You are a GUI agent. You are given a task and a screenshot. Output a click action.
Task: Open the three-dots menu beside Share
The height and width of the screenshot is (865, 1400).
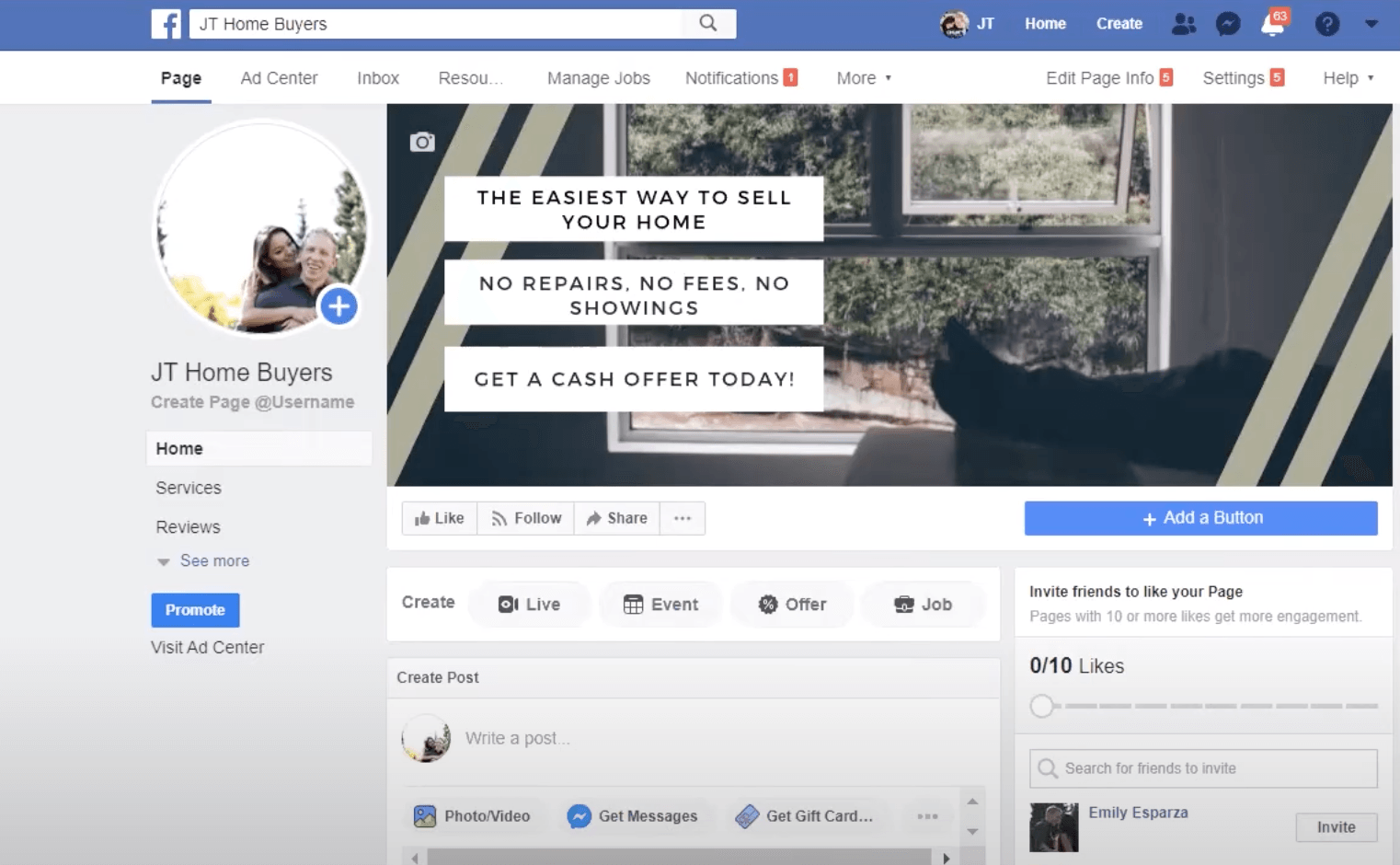[x=683, y=518]
